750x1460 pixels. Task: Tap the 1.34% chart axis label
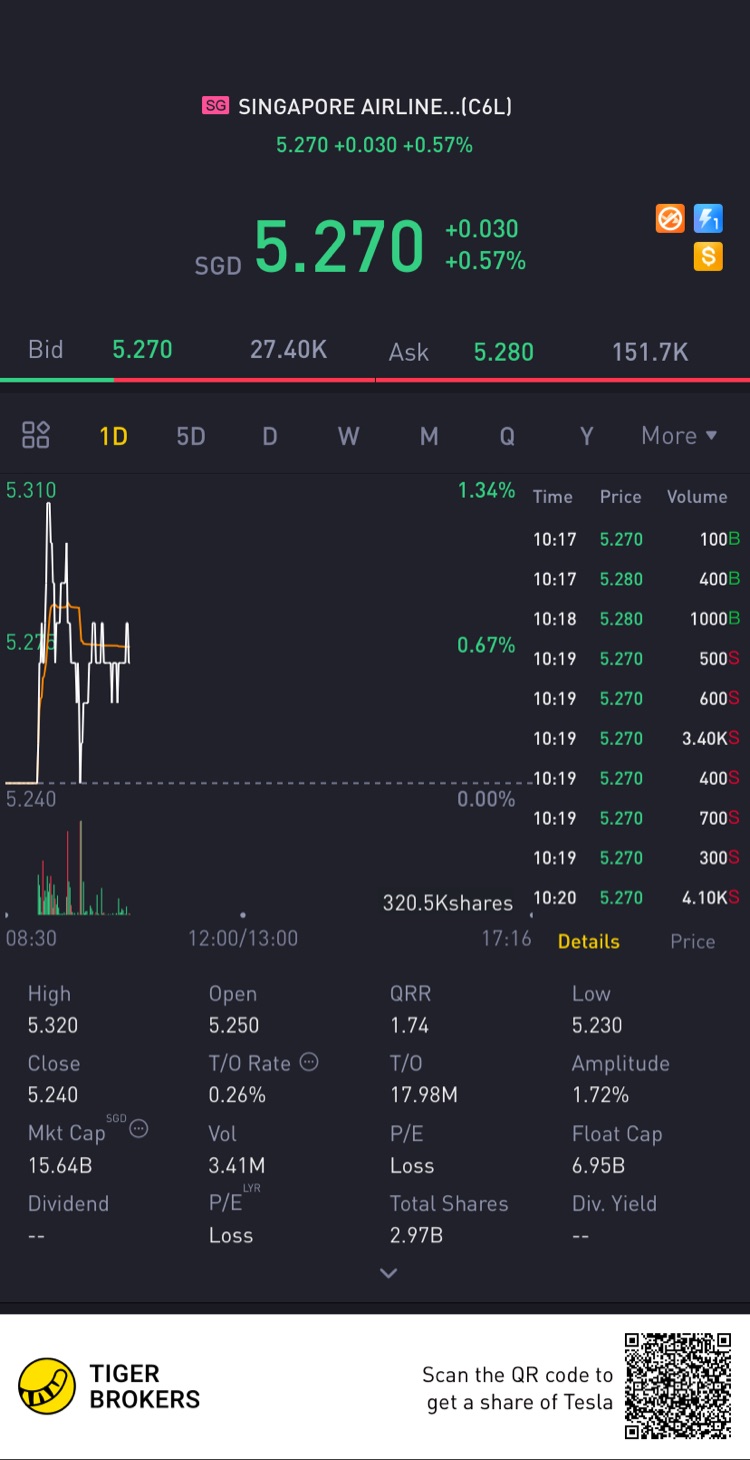486,490
